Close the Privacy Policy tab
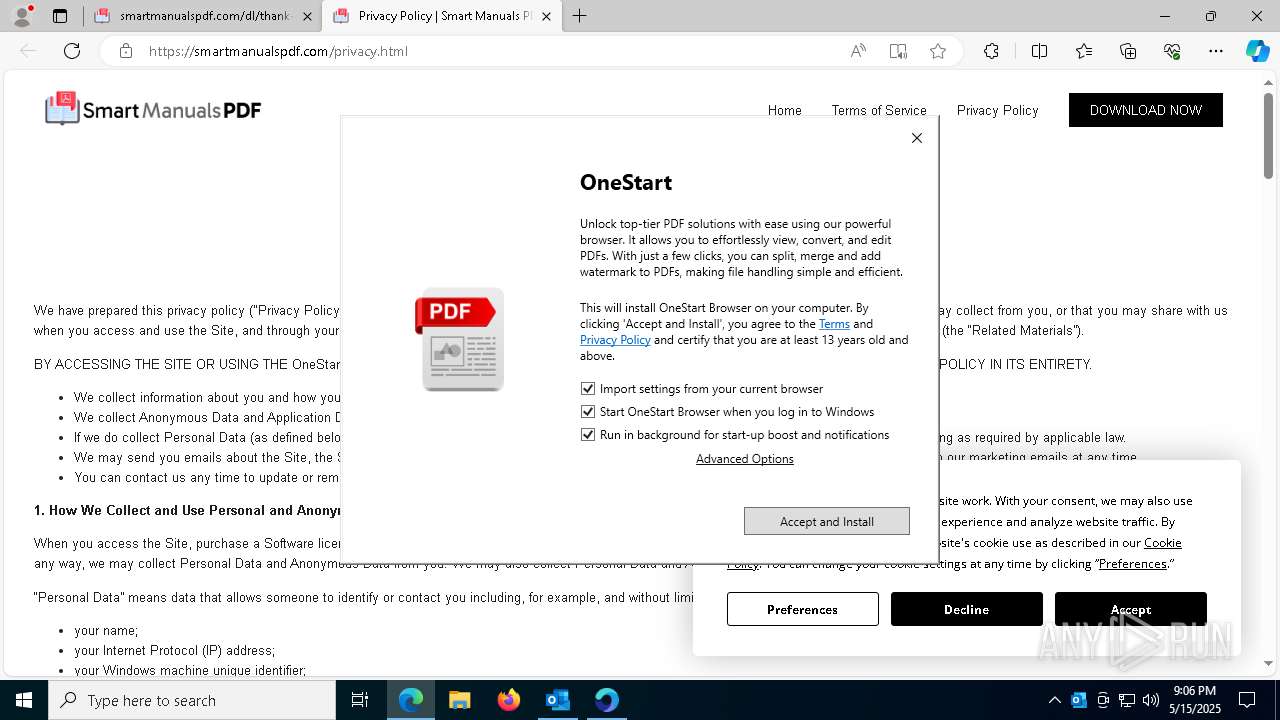This screenshot has height=720, width=1280. [546, 16]
